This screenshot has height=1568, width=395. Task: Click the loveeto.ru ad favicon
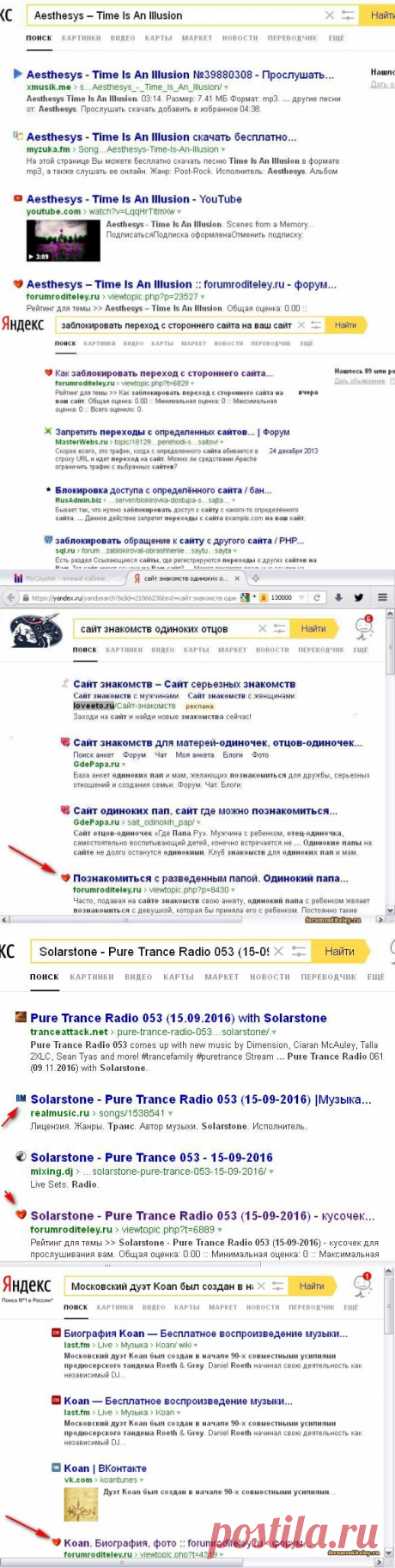[x=65, y=684]
